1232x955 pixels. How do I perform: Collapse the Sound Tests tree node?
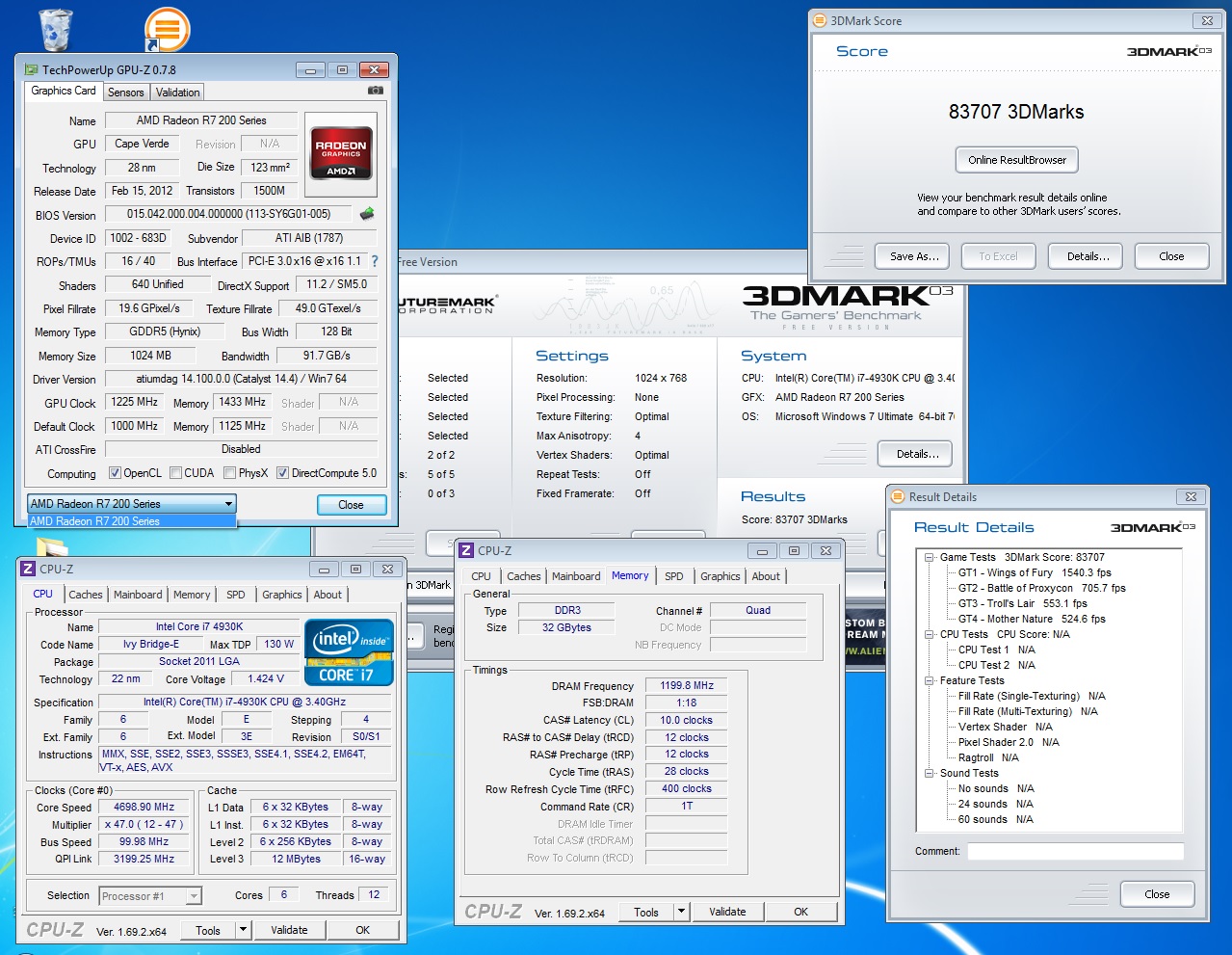coord(930,773)
